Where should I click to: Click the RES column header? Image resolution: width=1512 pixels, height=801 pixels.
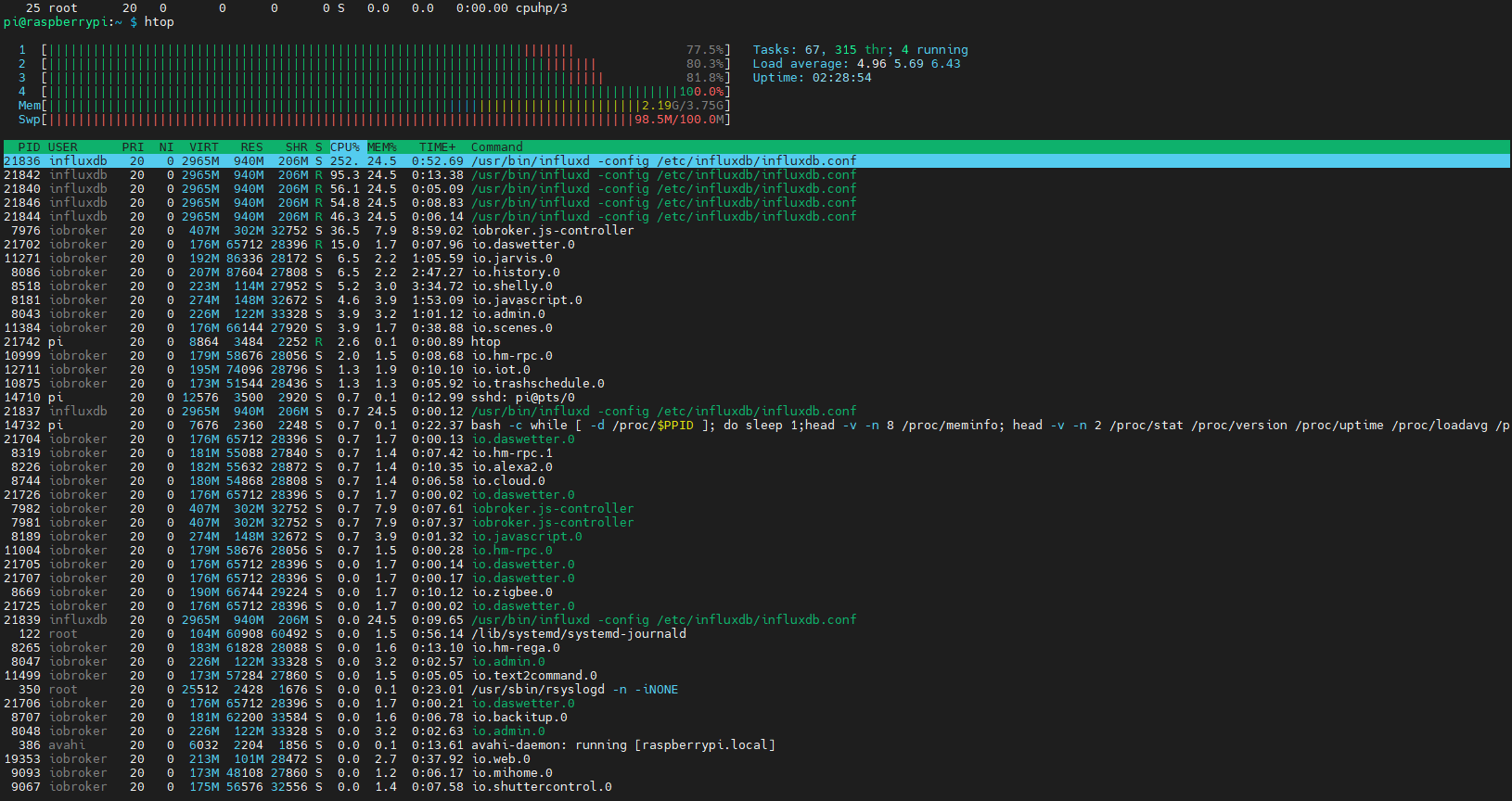(x=251, y=147)
